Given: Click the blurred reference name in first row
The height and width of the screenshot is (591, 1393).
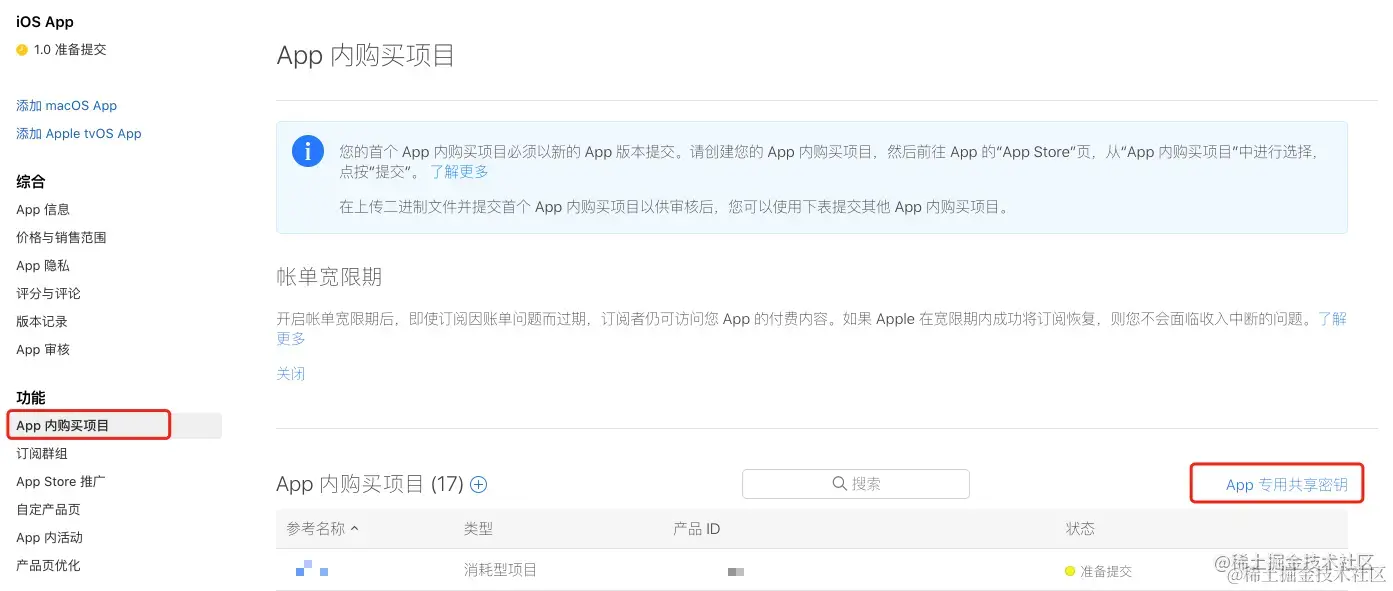Looking at the screenshot, I should [312, 568].
